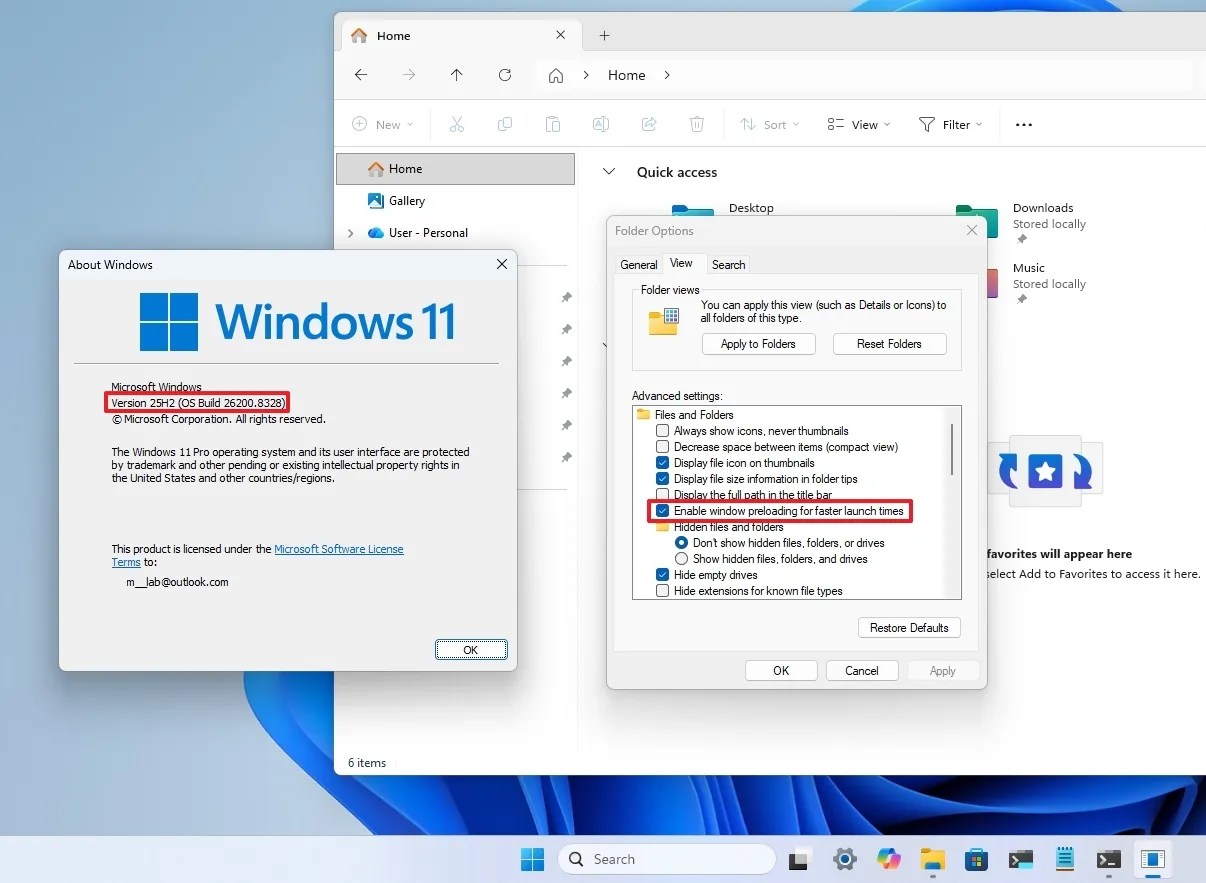Toggle Enable window preloading for faster launch times
This screenshot has width=1206, height=883.
[662, 511]
